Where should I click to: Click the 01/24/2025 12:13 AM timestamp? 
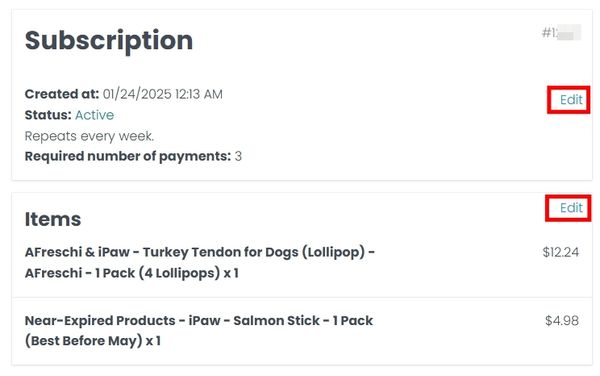point(163,94)
